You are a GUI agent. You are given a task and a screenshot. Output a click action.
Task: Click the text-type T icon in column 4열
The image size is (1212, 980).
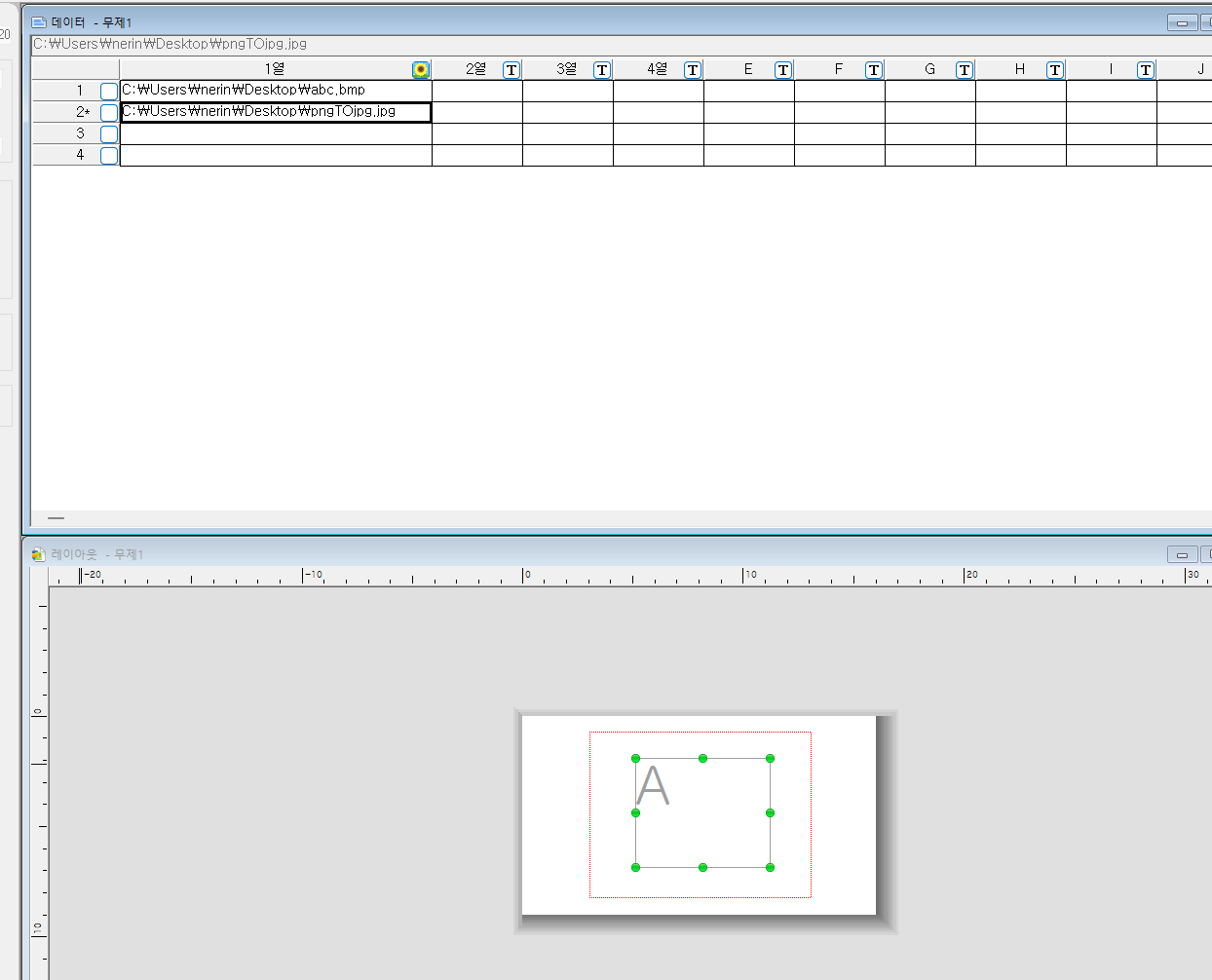pos(693,70)
